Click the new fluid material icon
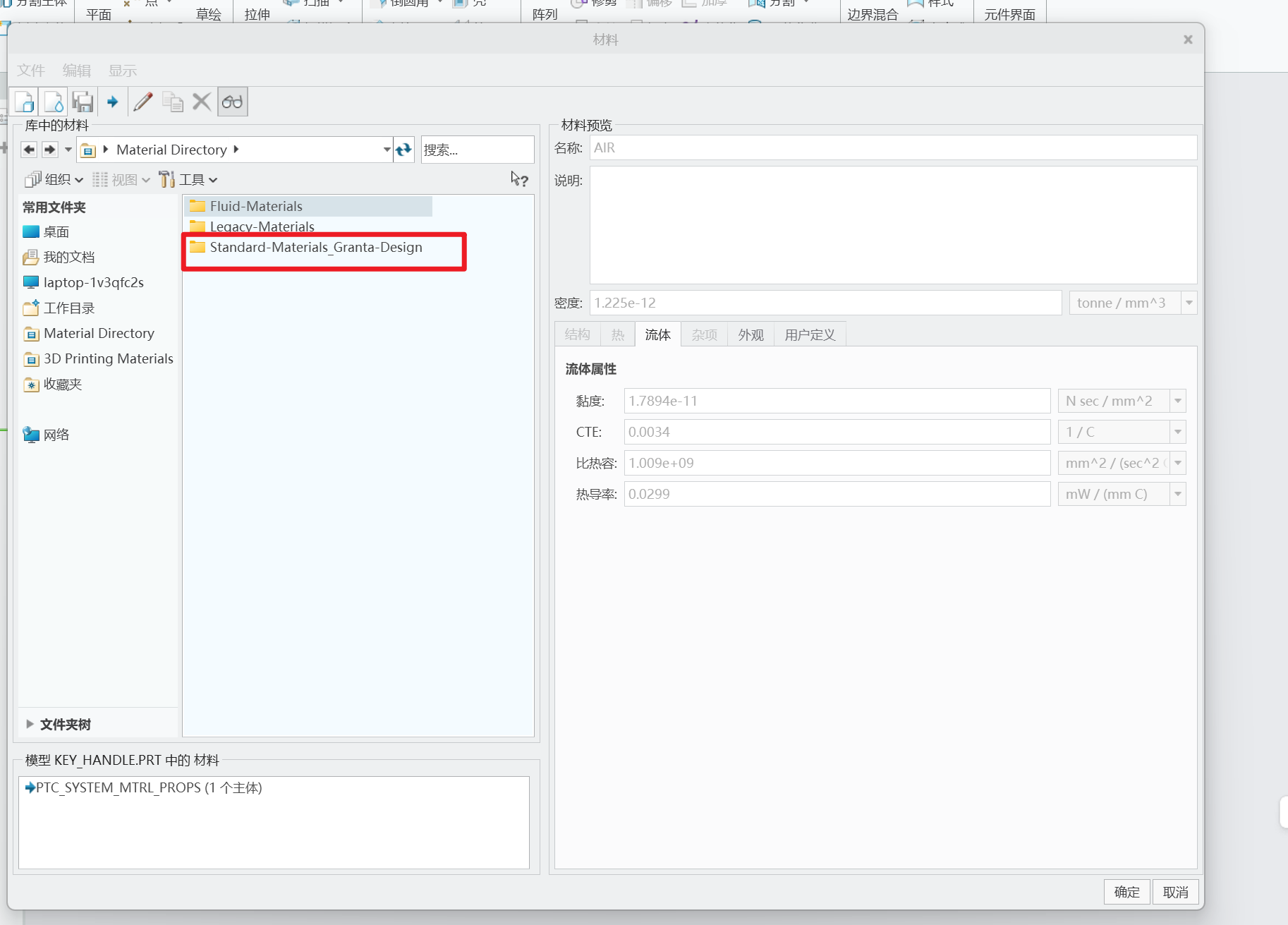Viewport: 1288px width, 925px height. pyautogui.click(x=54, y=102)
